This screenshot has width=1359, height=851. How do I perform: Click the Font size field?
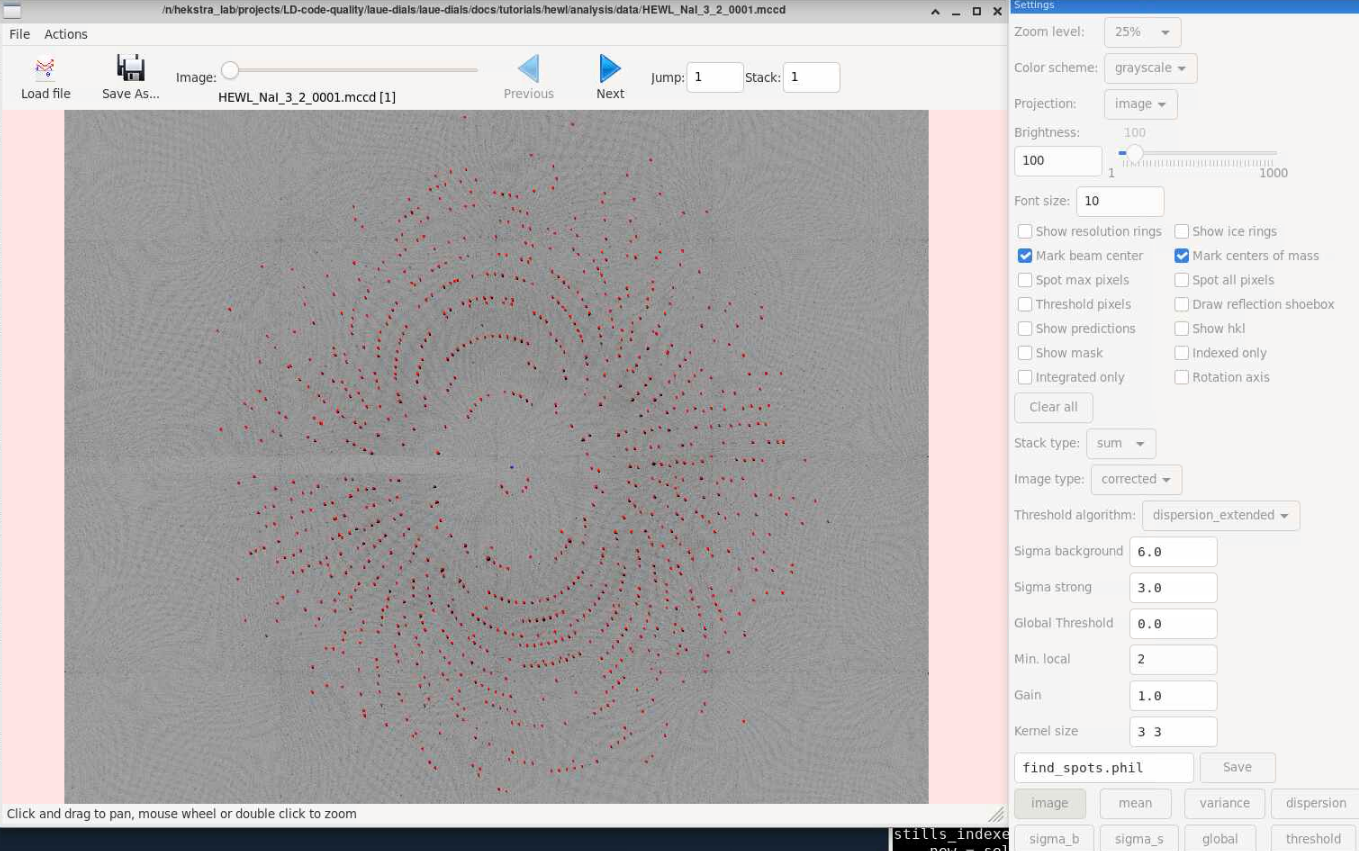coord(1120,201)
